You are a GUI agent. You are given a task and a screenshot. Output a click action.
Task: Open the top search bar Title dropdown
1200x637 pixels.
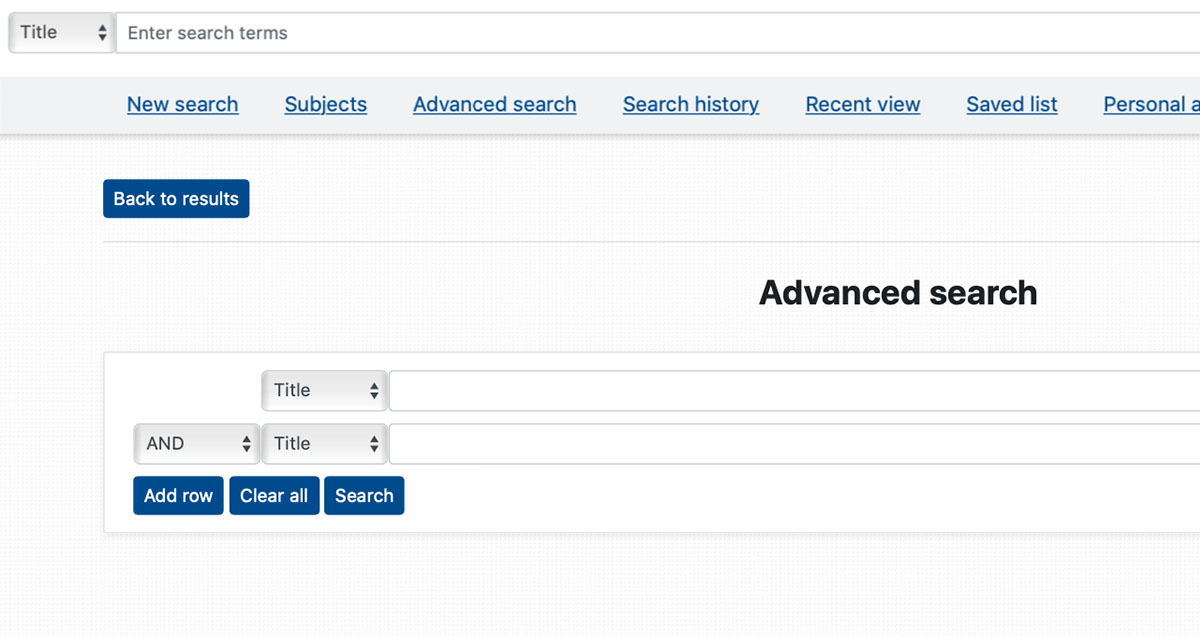tap(62, 32)
